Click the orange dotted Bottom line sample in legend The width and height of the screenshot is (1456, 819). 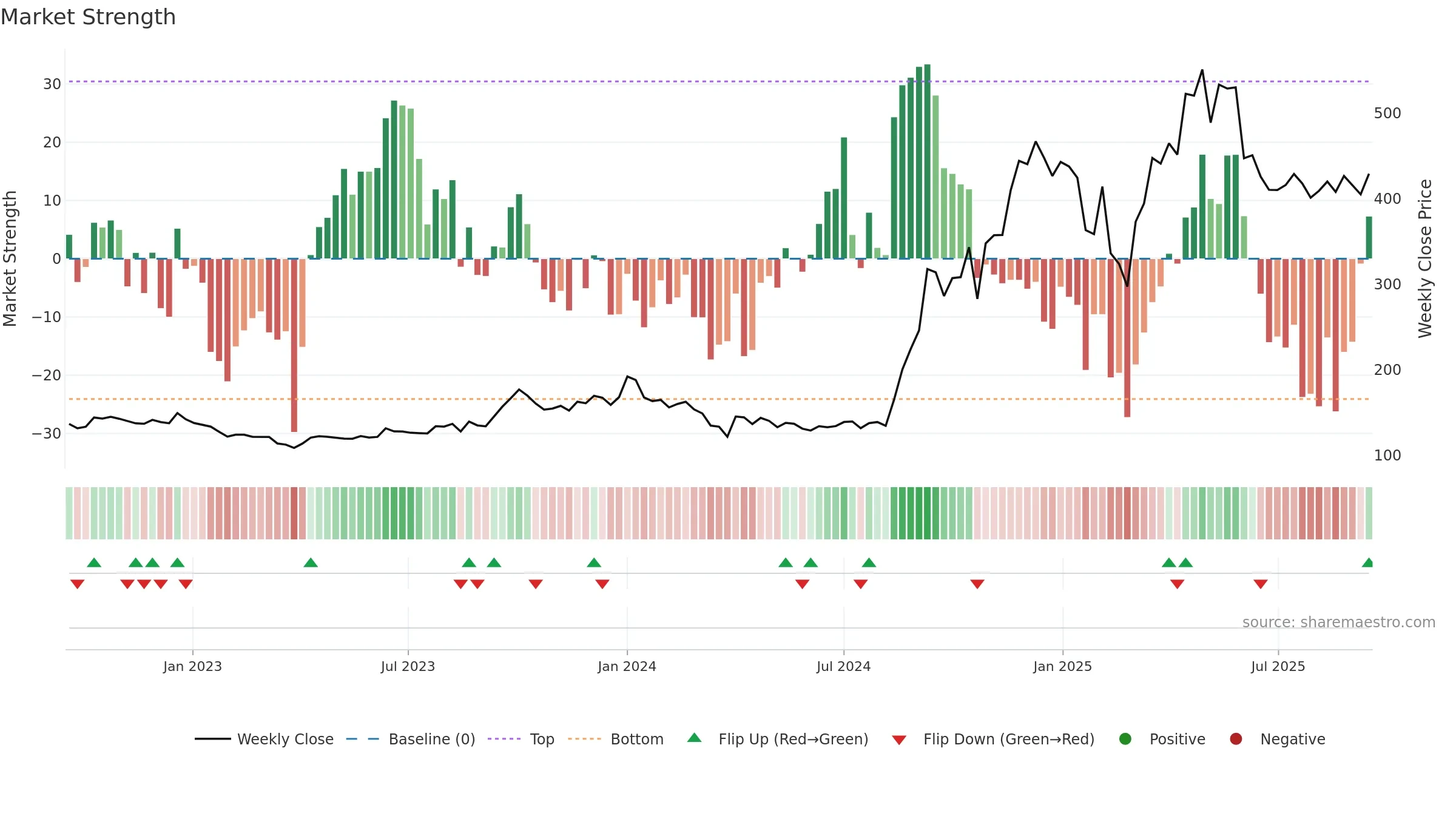[x=584, y=739]
